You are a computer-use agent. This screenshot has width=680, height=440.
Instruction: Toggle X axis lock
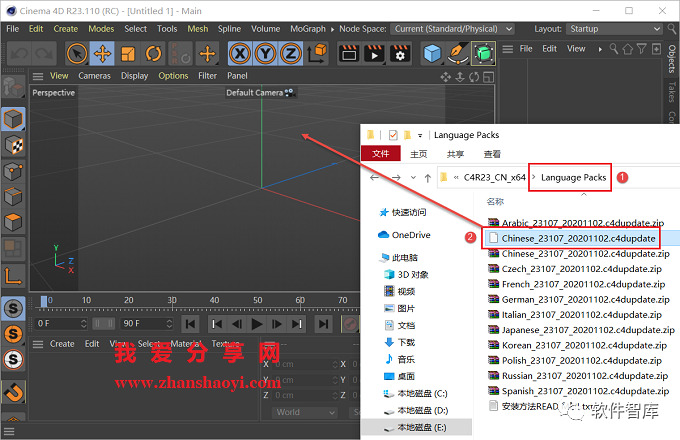click(x=240, y=54)
